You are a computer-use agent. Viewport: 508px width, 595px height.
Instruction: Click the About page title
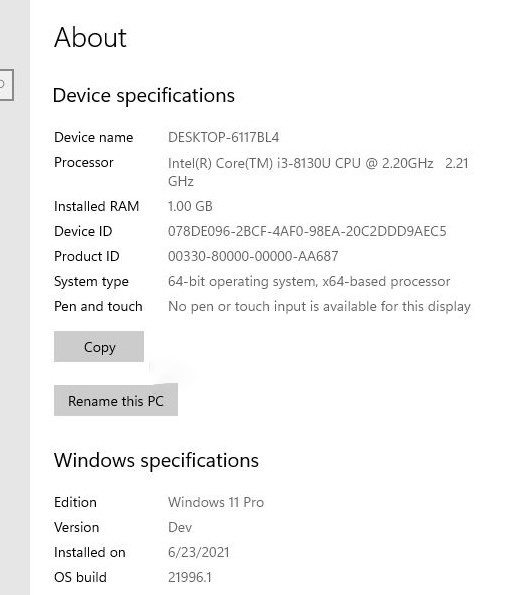click(90, 38)
